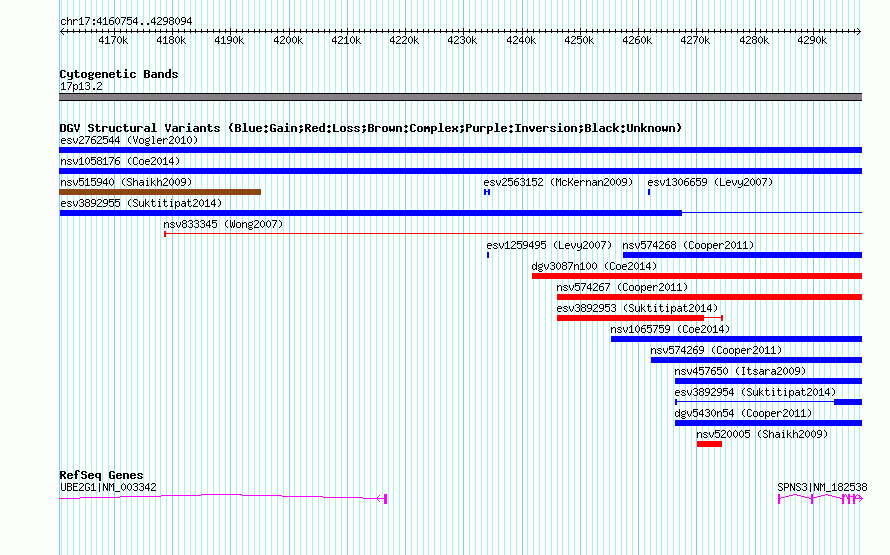Click the esv3892953 (Suktitipat2014) label
Viewport: 890px width, 555px height.
click(637, 308)
